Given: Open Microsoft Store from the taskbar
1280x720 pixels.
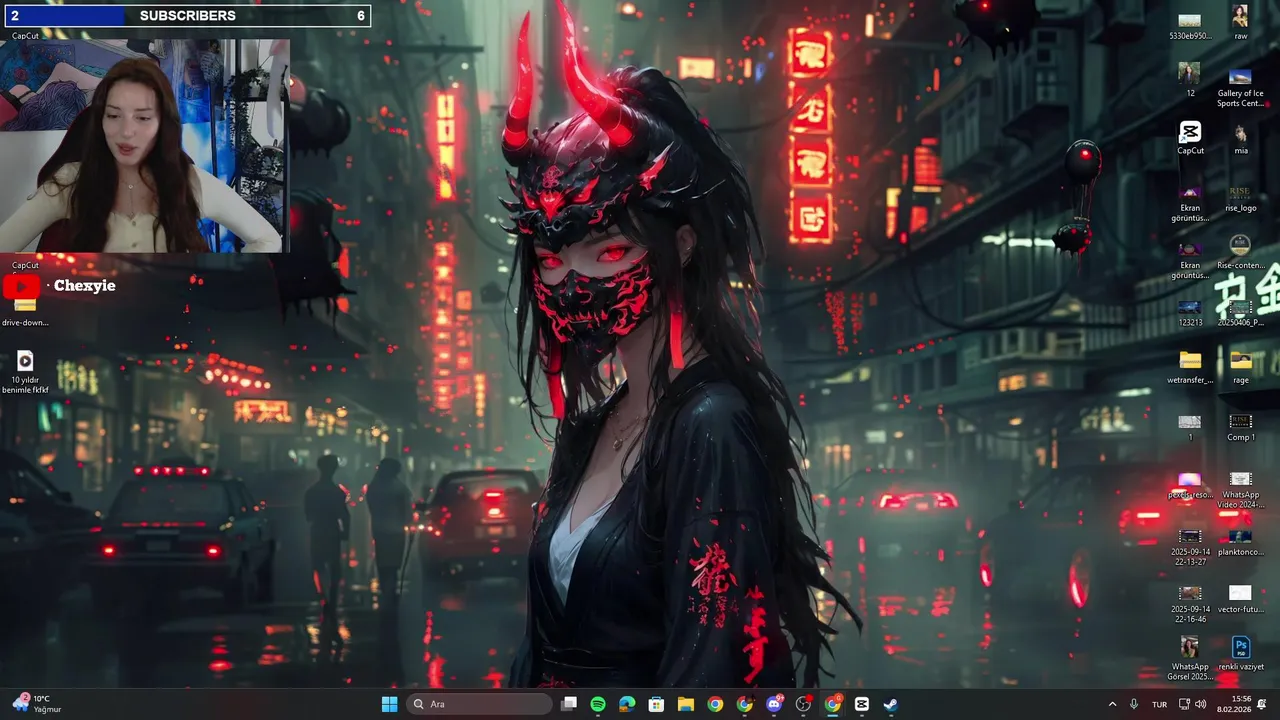Looking at the screenshot, I should click(656, 704).
